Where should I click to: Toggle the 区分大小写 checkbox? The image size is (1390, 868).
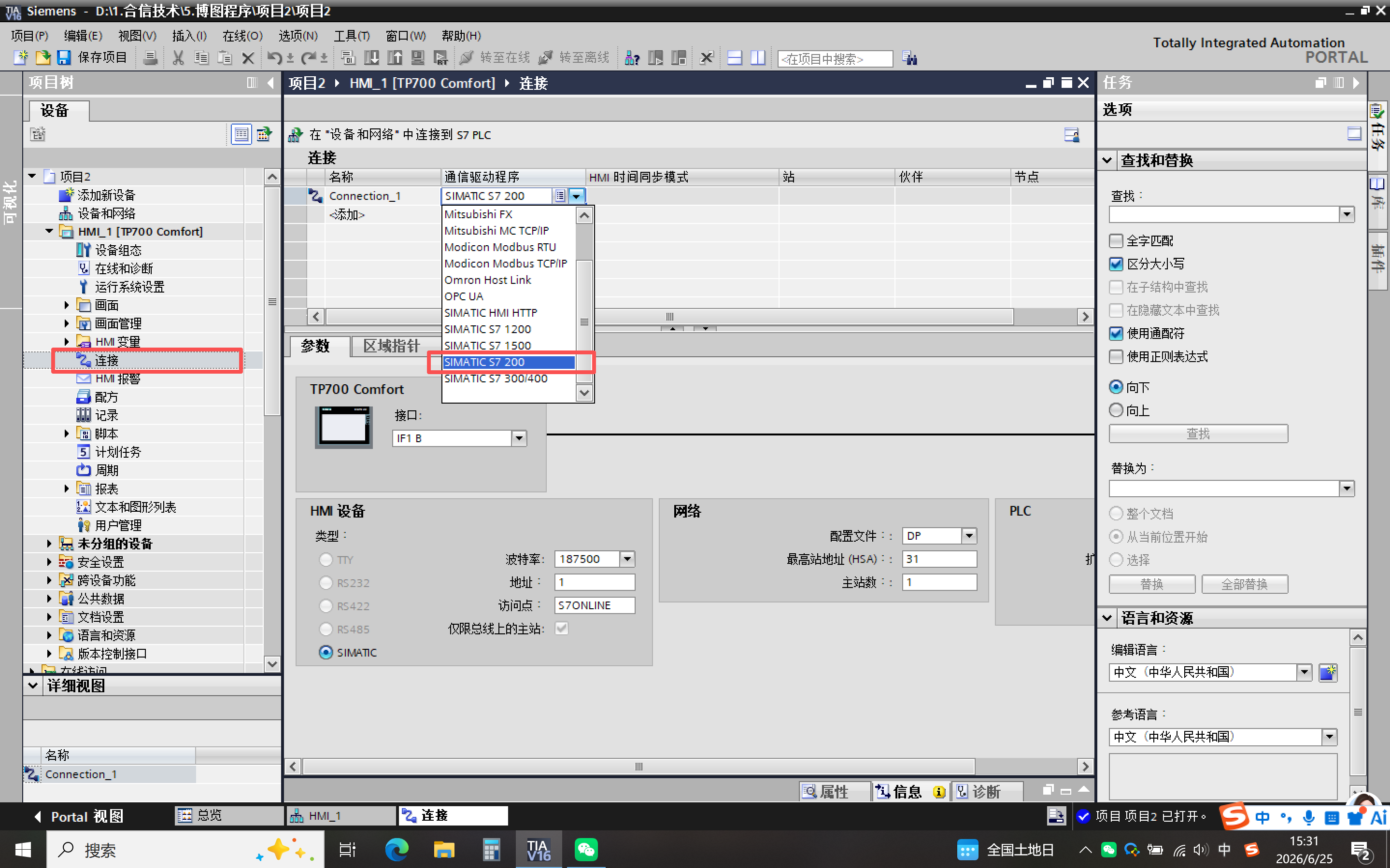click(x=1116, y=264)
